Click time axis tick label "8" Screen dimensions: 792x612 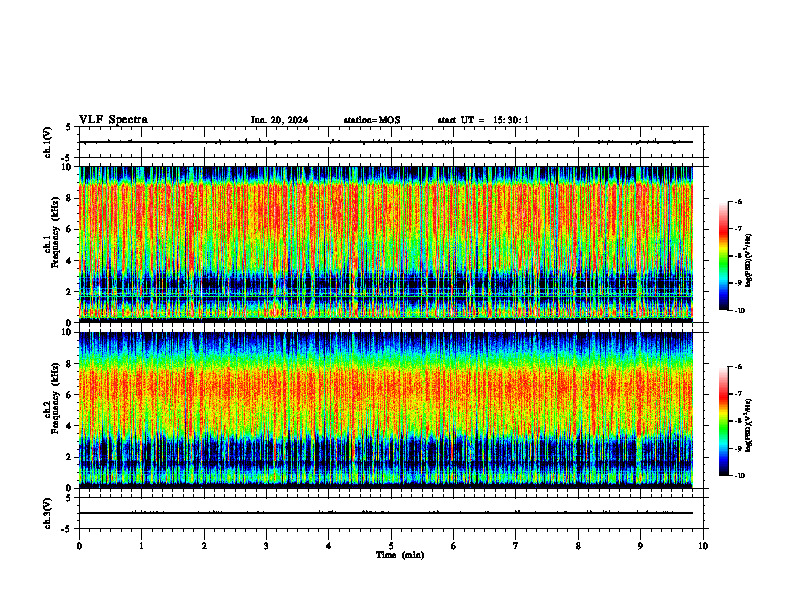(x=578, y=546)
